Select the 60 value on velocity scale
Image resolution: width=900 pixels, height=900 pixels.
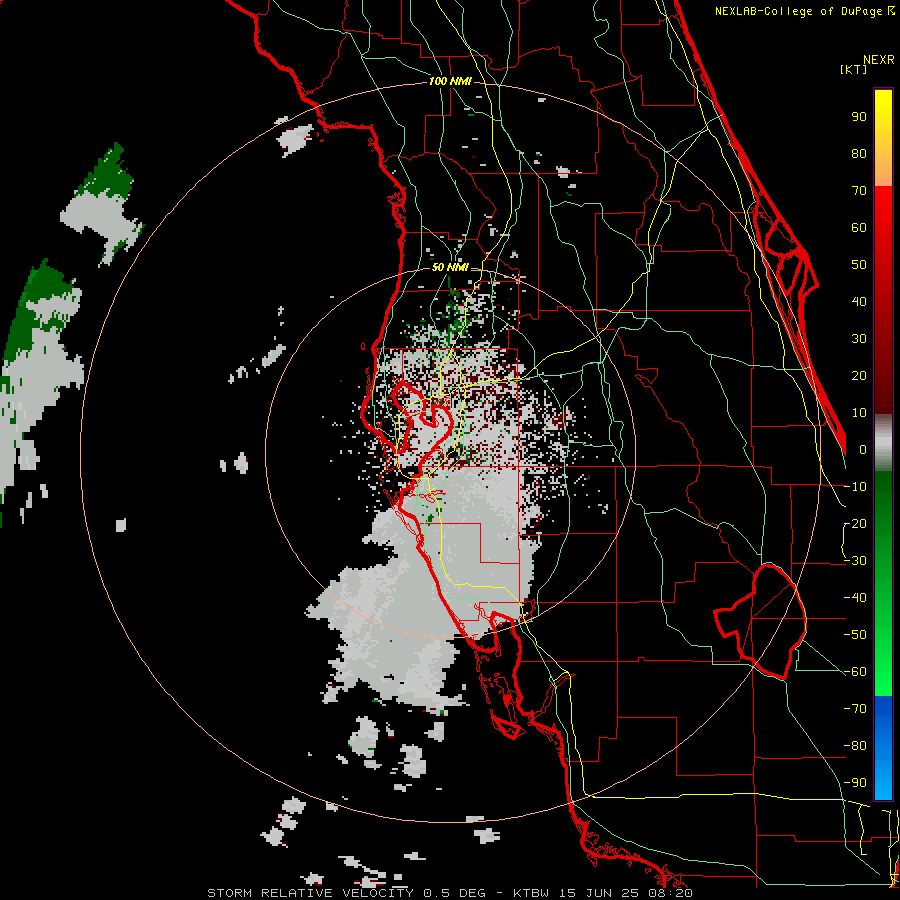859,227
